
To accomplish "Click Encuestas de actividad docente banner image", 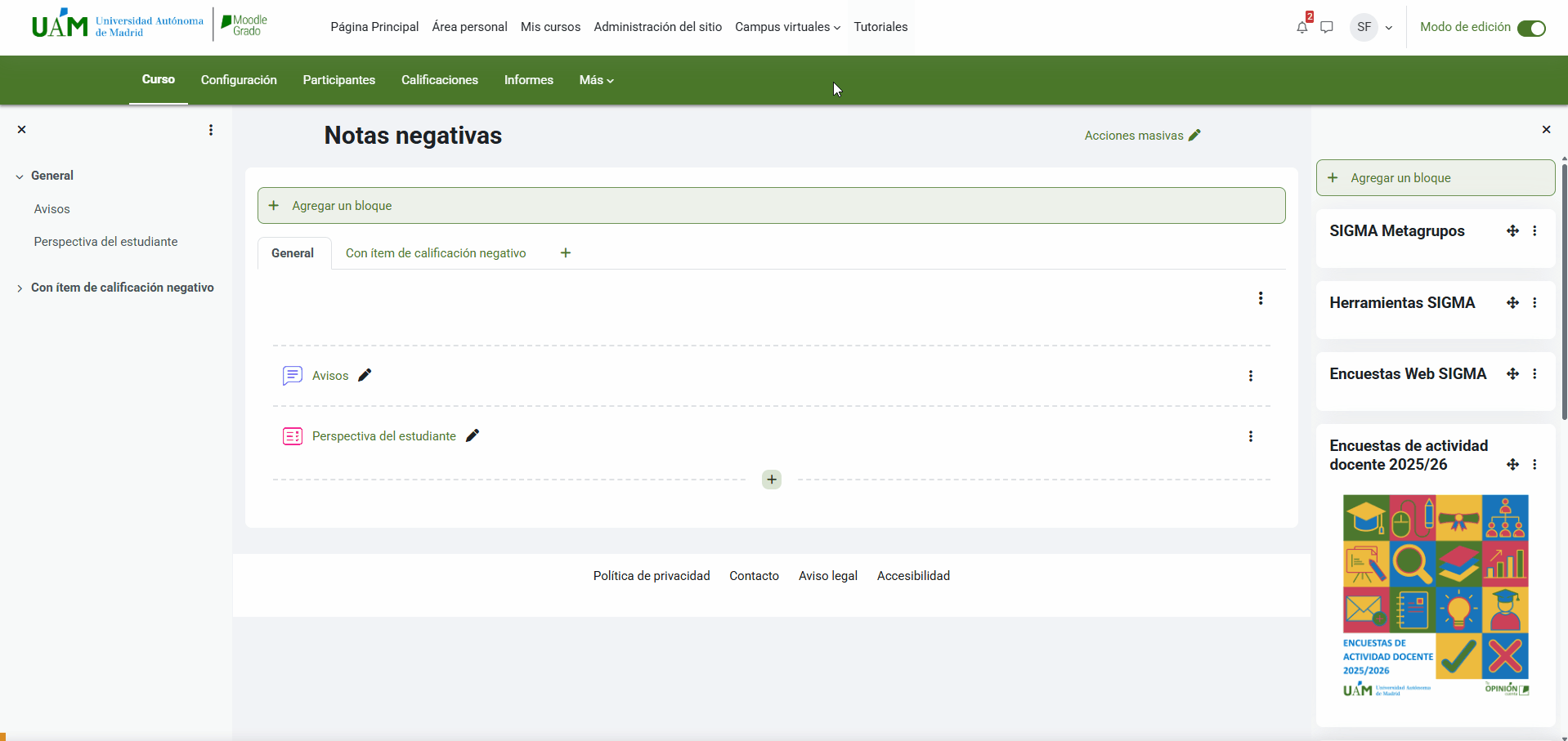I will (x=1435, y=596).
